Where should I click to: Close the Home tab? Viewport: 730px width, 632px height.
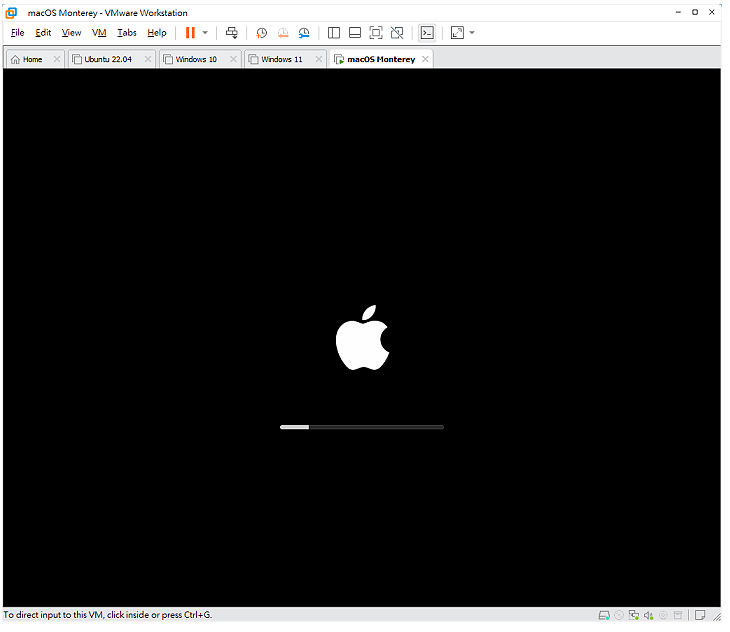[57, 60]
